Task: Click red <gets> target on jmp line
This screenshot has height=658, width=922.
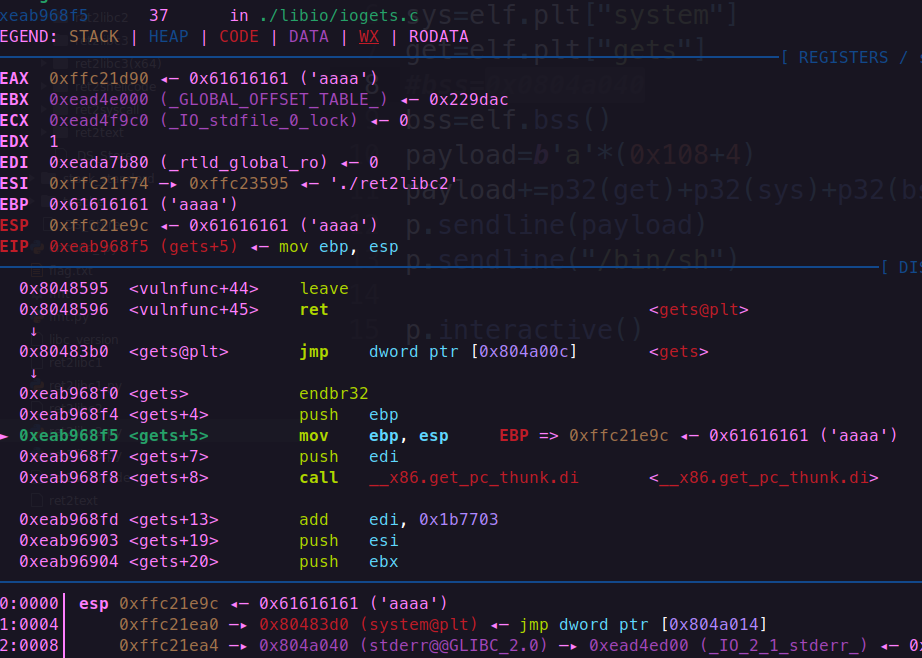Action: 679,352
